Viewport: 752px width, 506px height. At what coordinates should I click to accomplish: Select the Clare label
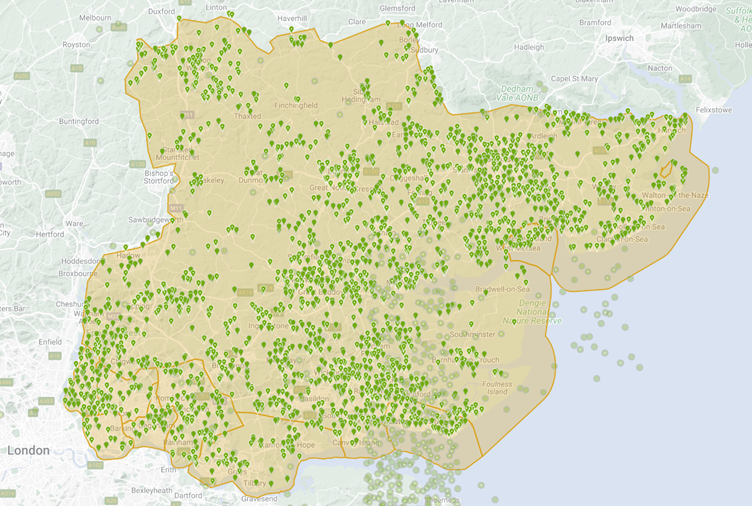pos(357,22)
